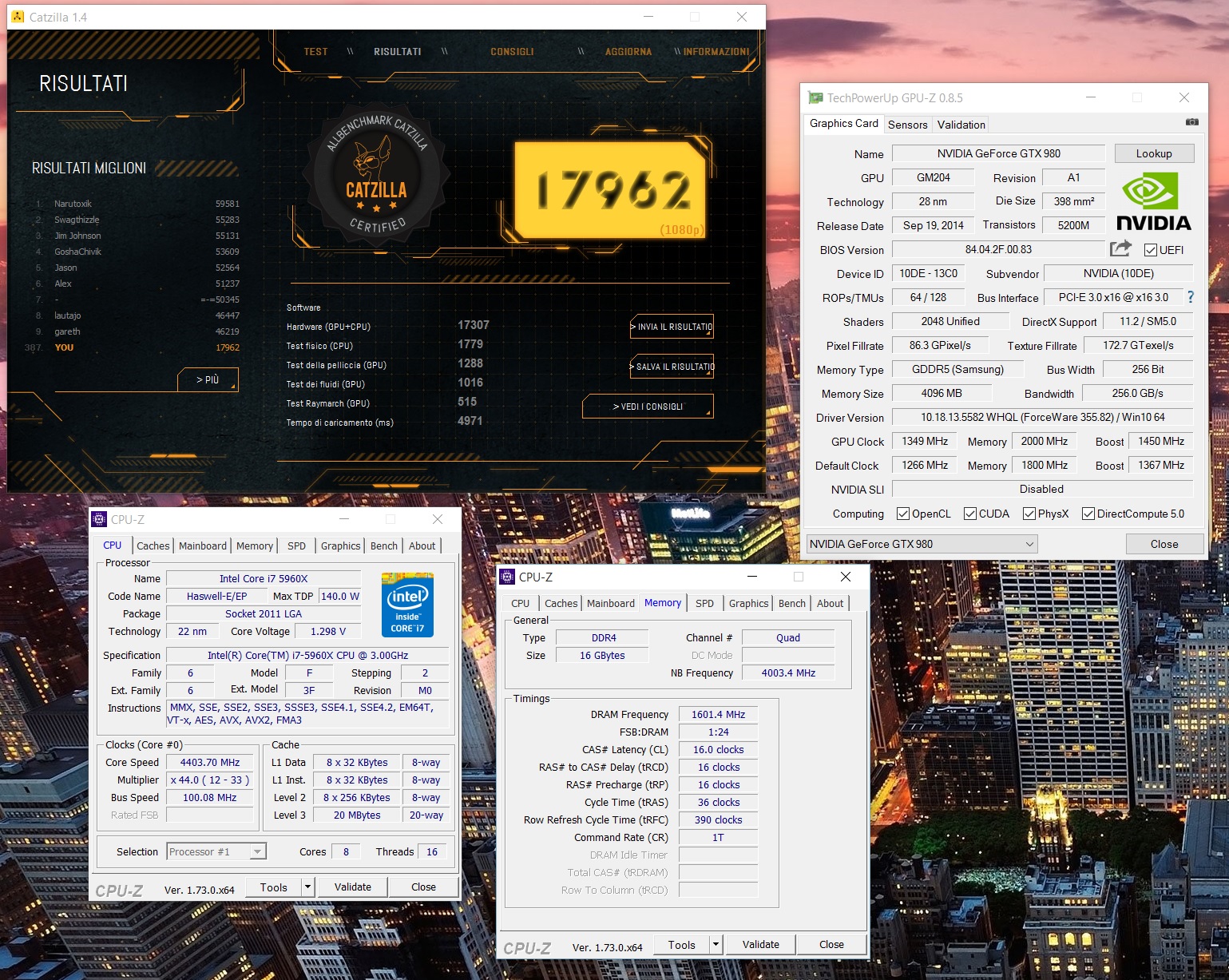Click the Catzilla certified badge
1229x980 pixels.
376,174
